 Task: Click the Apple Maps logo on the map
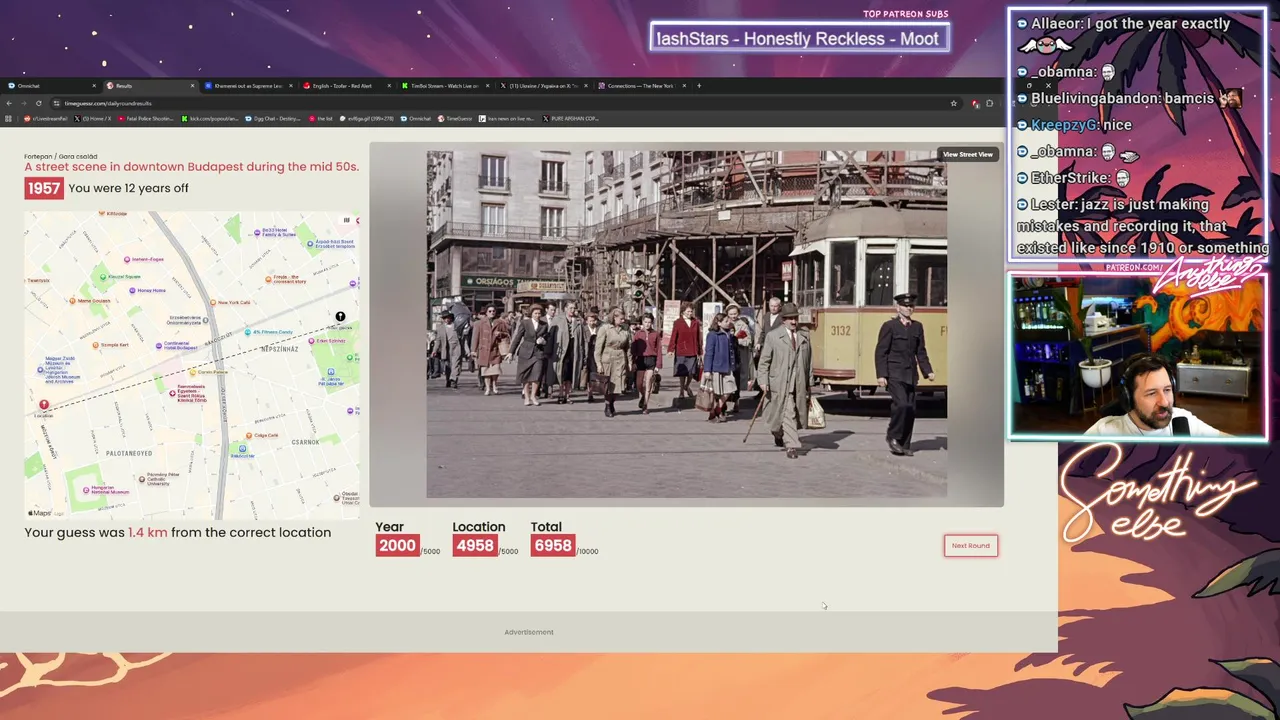click(x=39, y=513)
